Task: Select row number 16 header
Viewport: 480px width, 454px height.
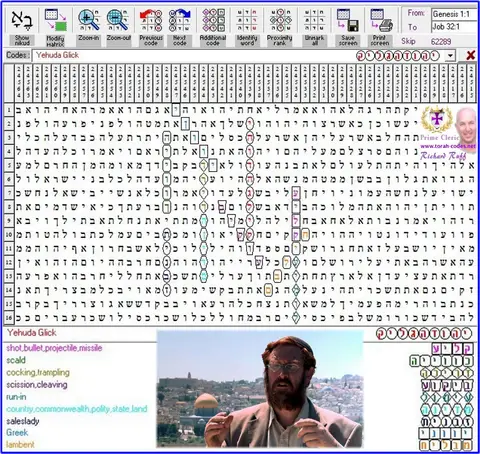Action: [x=9, y=318]
